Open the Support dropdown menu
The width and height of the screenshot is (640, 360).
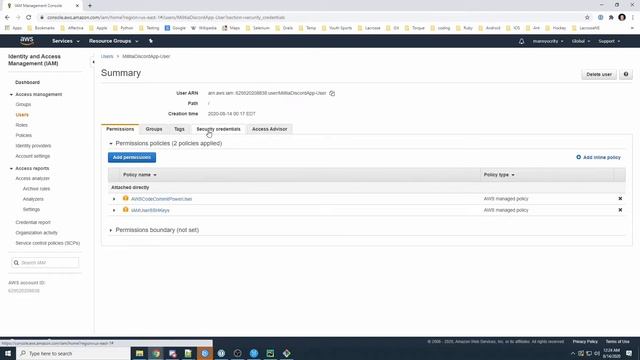[x=609, y=41]
